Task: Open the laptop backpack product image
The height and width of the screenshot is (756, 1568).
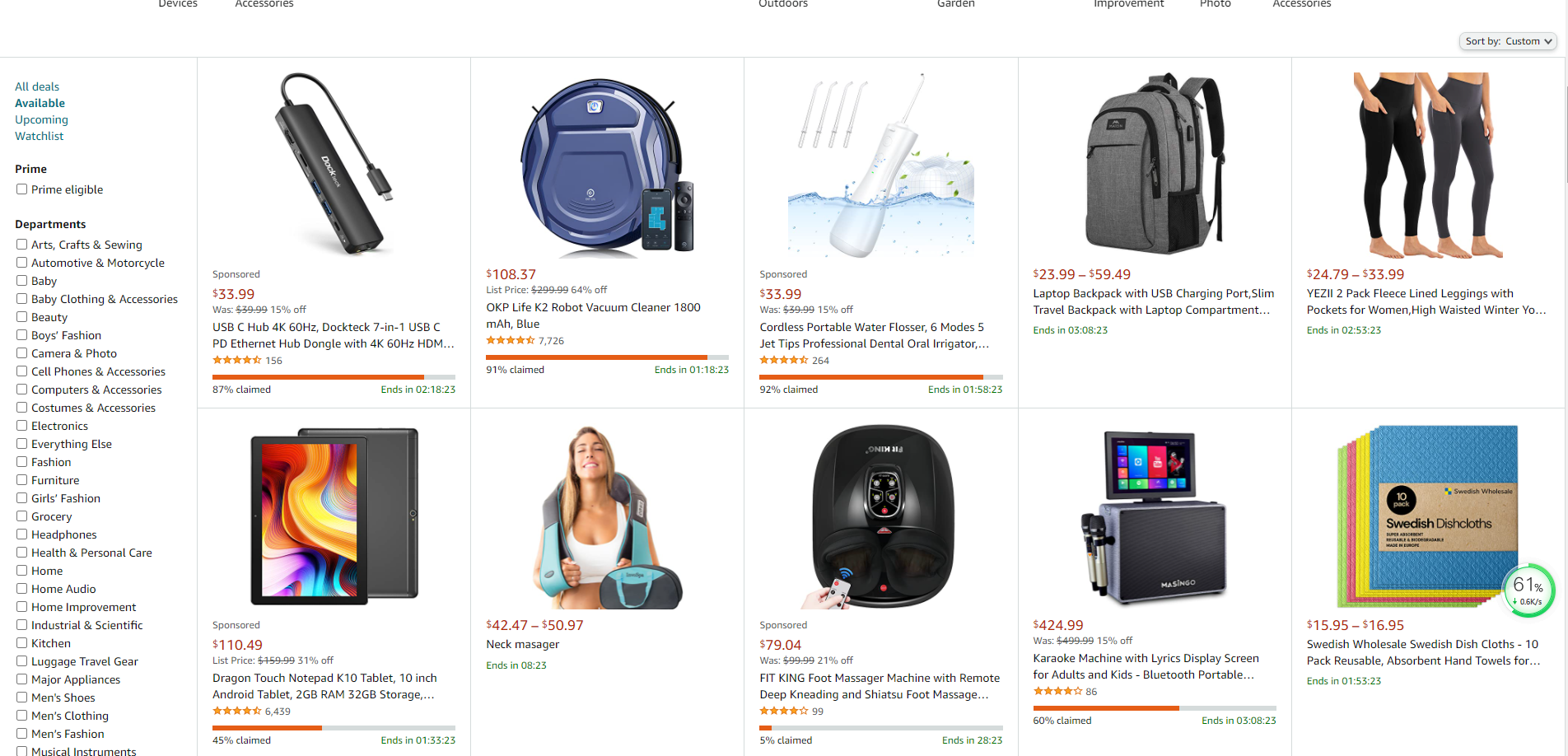Action: (x=1155, y=165)
